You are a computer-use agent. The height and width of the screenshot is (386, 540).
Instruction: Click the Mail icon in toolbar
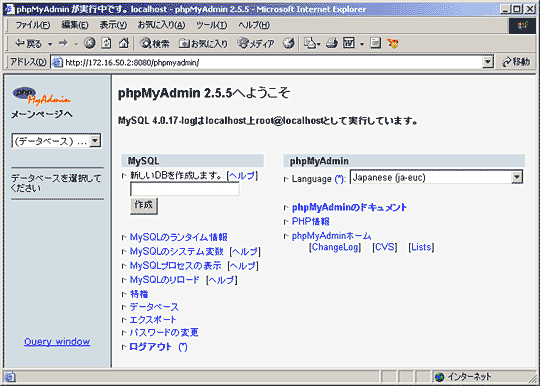tap(310, 43)
